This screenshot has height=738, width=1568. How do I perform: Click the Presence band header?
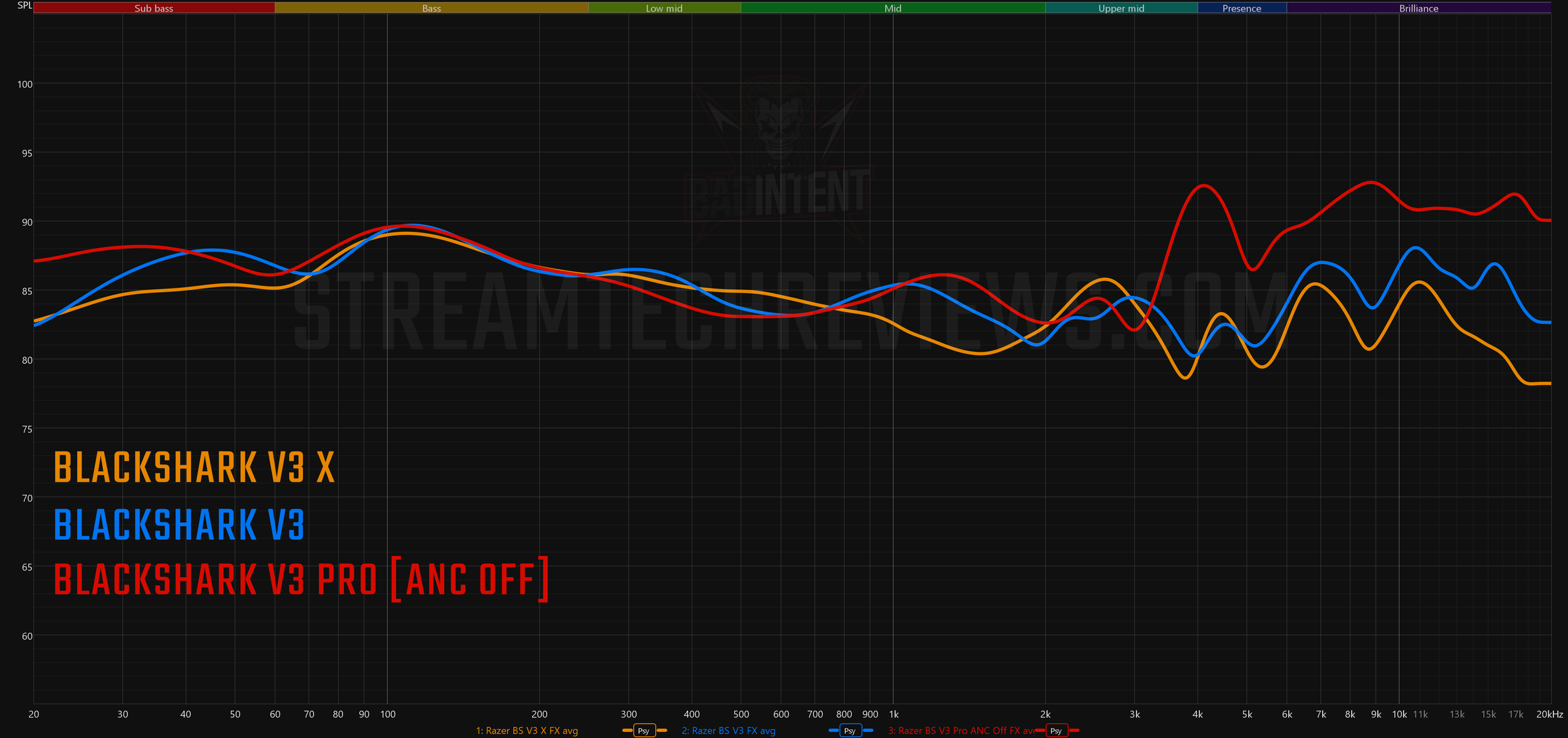coord(1242,8)
